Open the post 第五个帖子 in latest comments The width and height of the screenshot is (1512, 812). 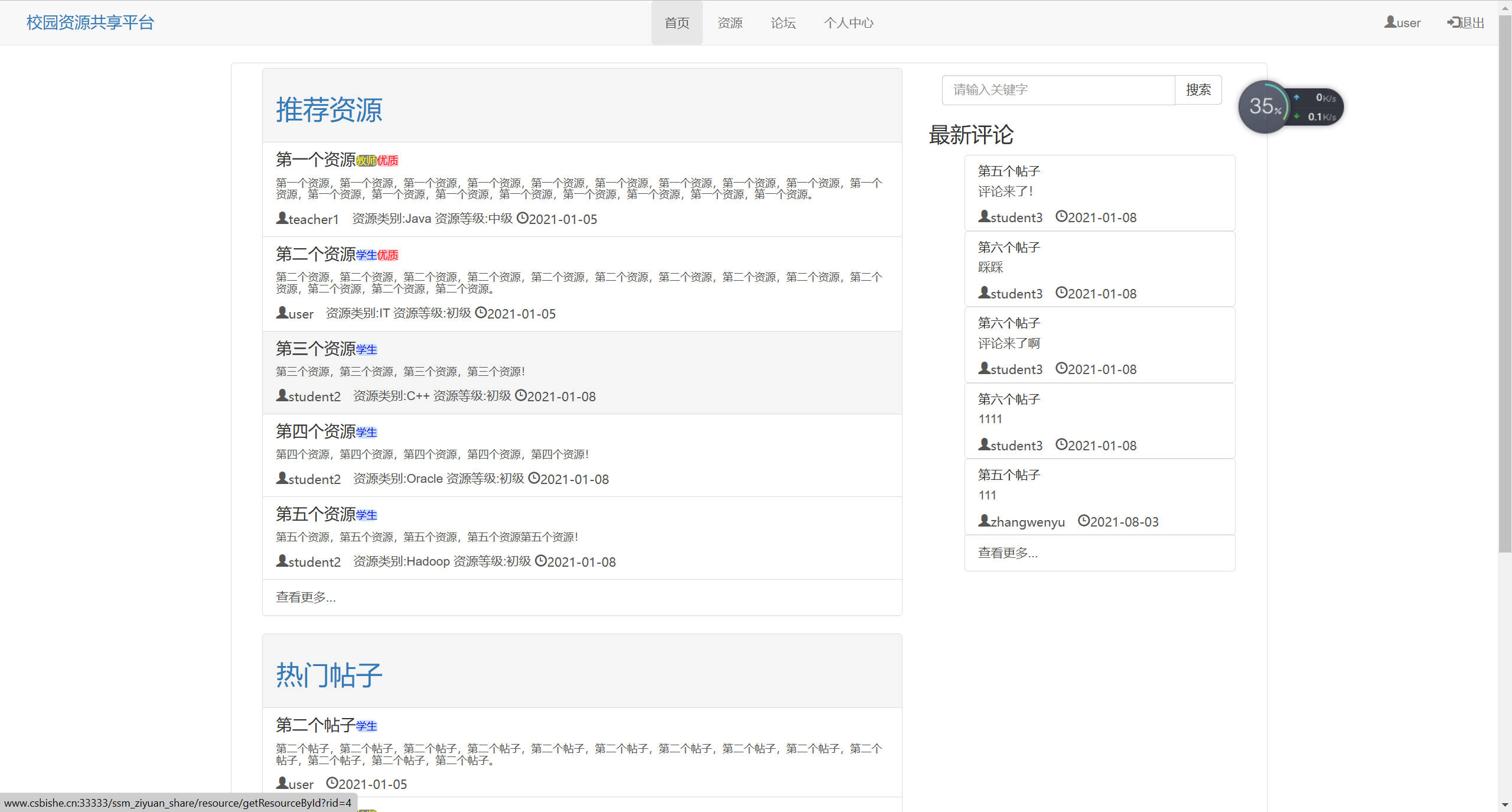pyautogui.click(x=1008, y=170)
